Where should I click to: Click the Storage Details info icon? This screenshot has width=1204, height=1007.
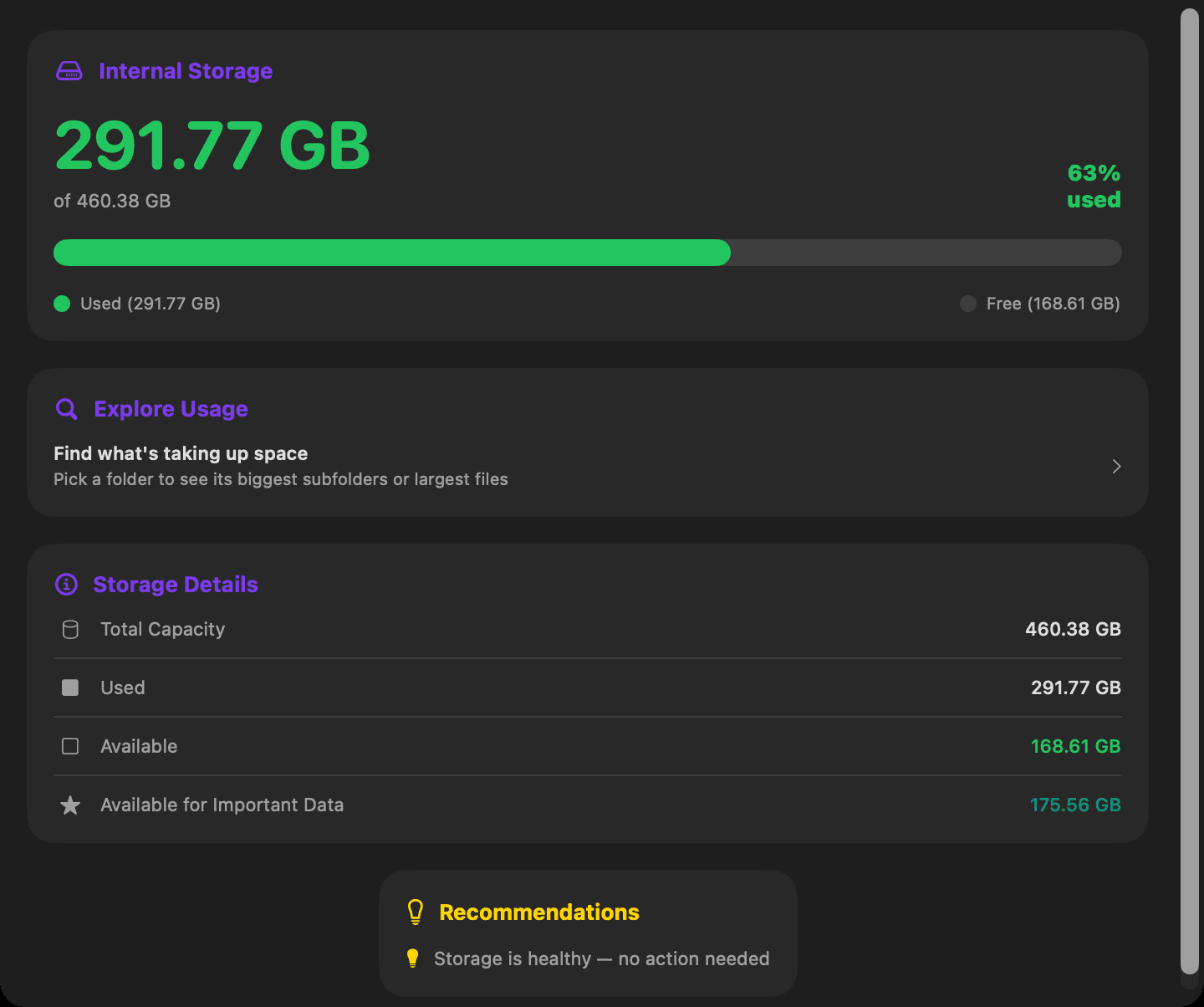[66, 584]
